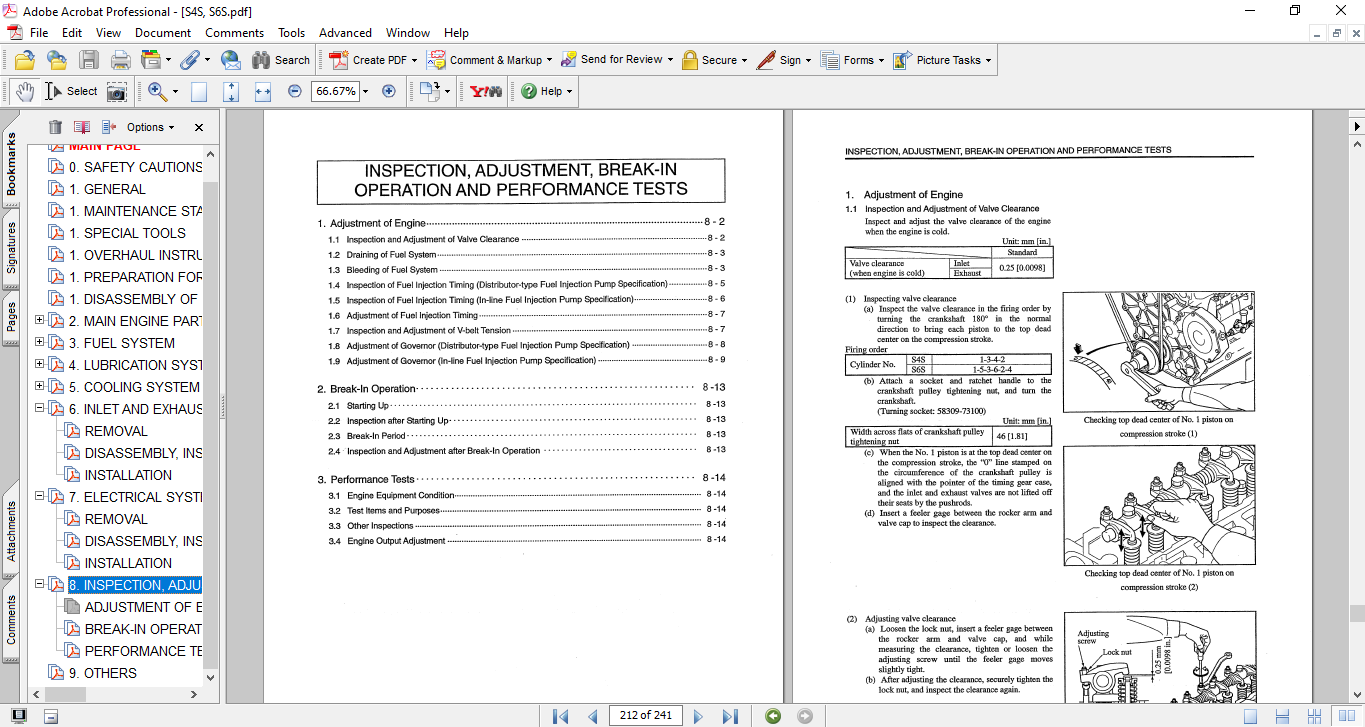Click the Create PDF button

click(369, 60)
